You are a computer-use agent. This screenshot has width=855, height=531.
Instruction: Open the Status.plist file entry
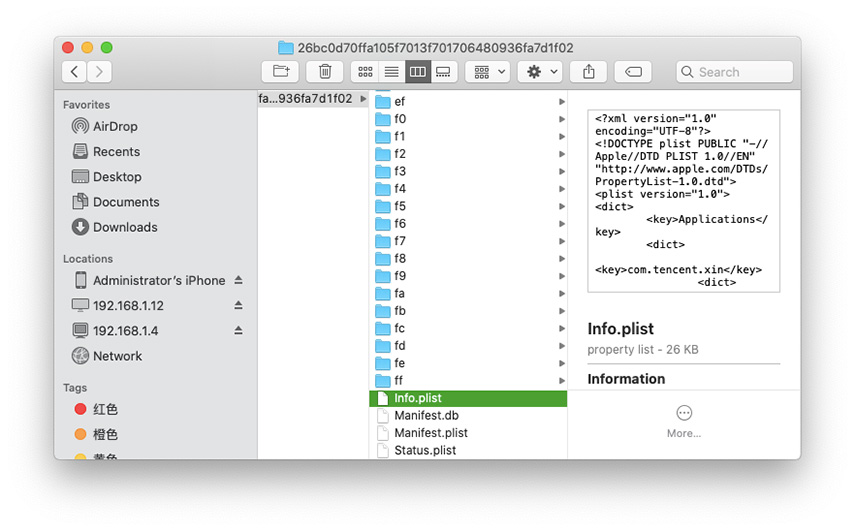[424, 450]
